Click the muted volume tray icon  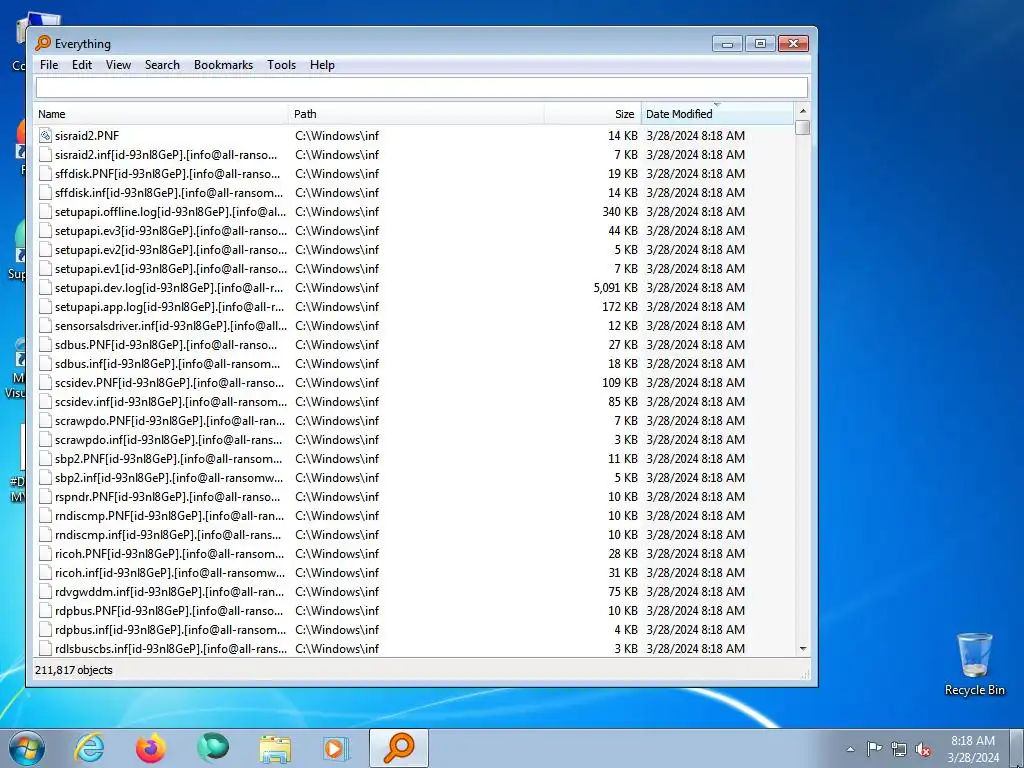[923, 749]
